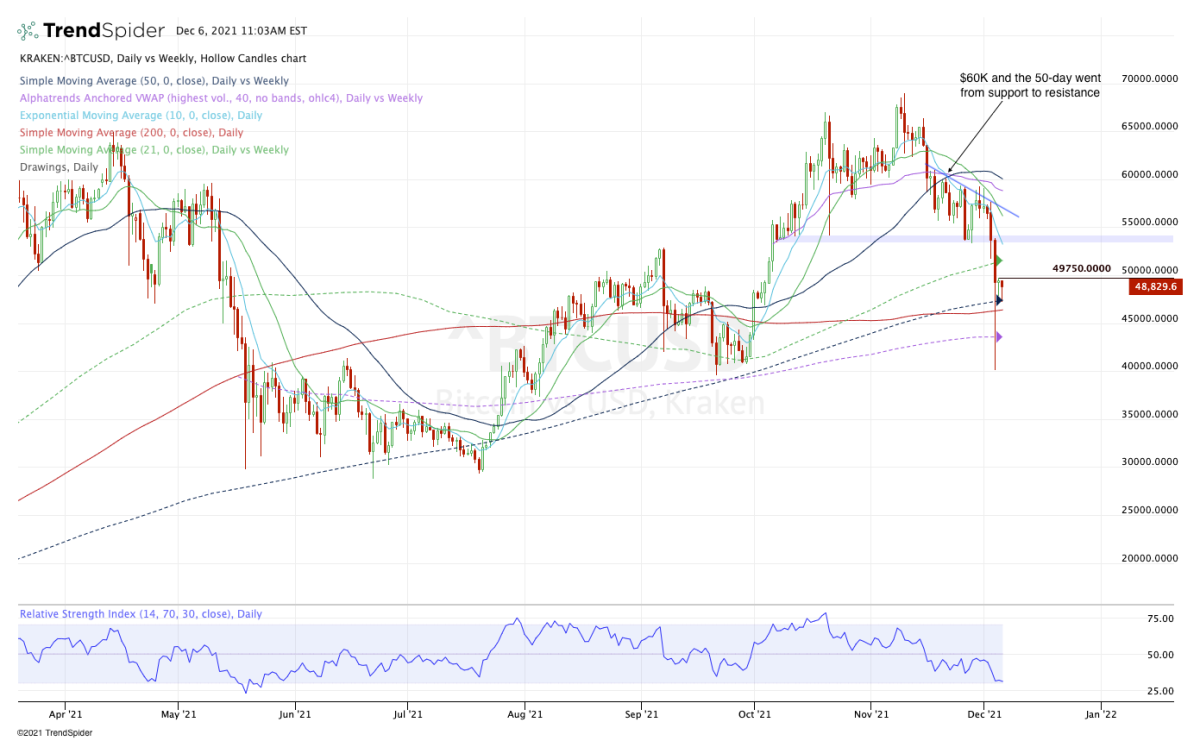Click the purple down-arrow marker near $43,000

click(x=999, y=336)
